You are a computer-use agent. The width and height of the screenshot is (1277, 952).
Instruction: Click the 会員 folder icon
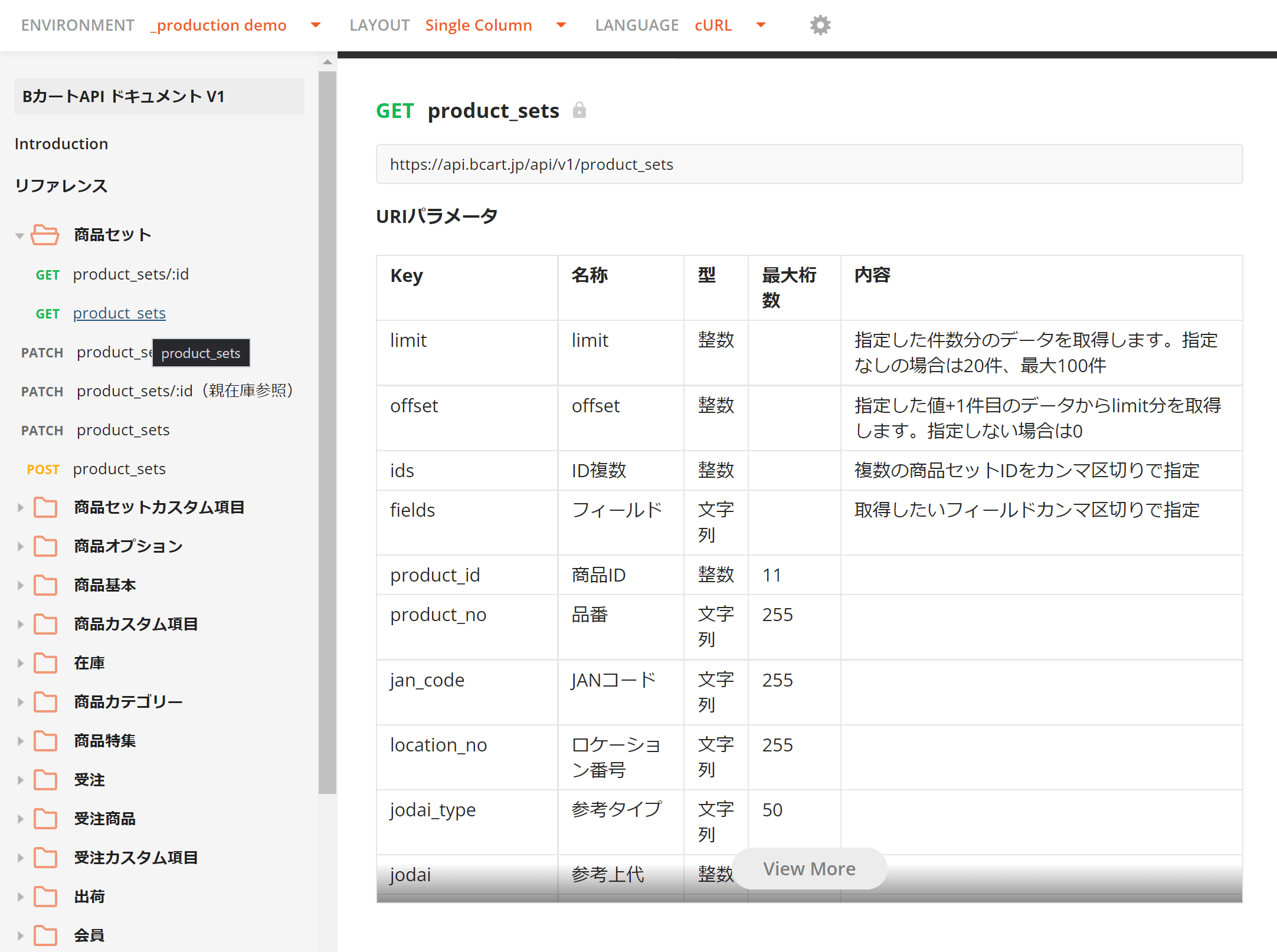[x=45, y=935]
